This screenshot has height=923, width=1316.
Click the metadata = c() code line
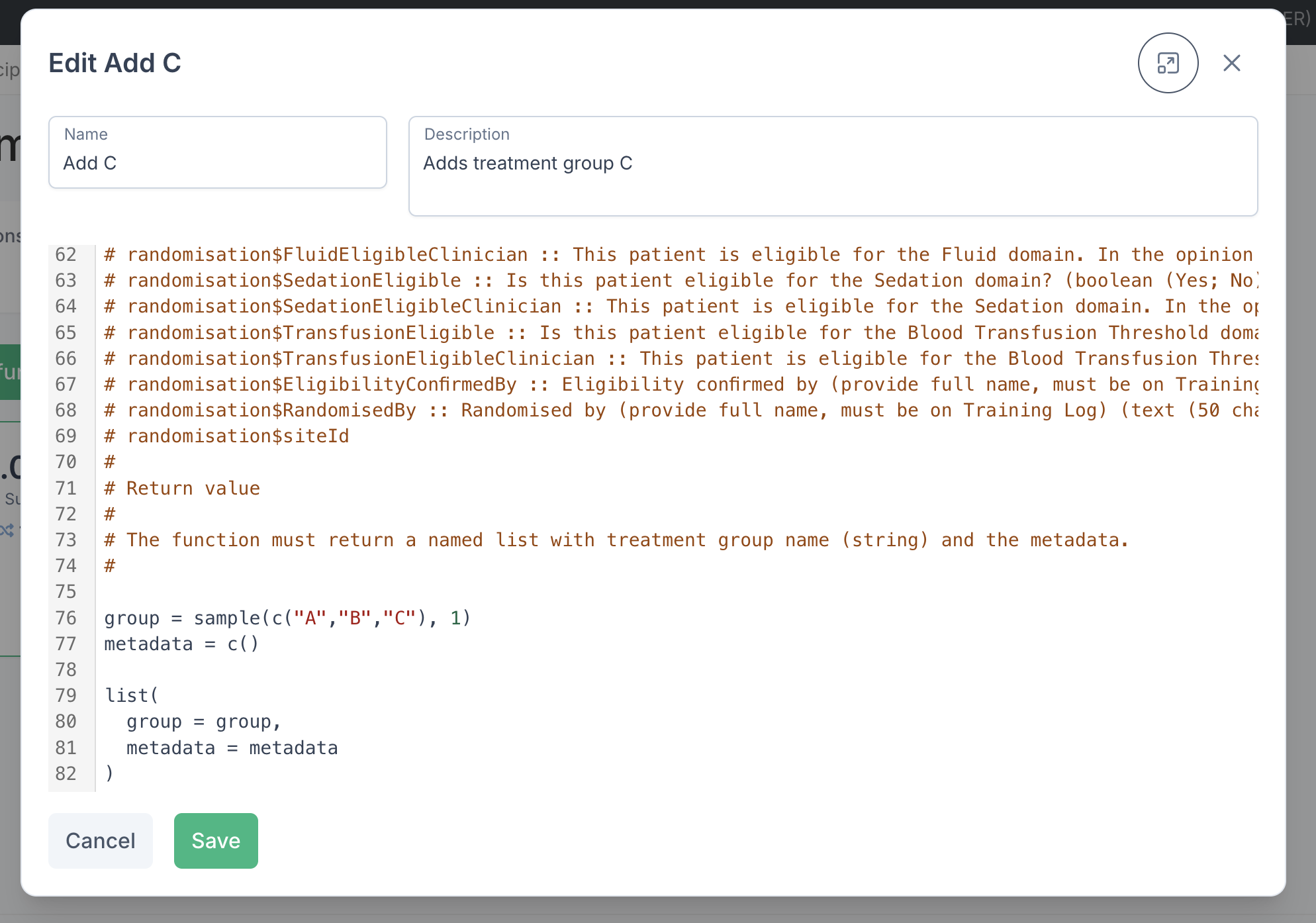coord(181,644)
